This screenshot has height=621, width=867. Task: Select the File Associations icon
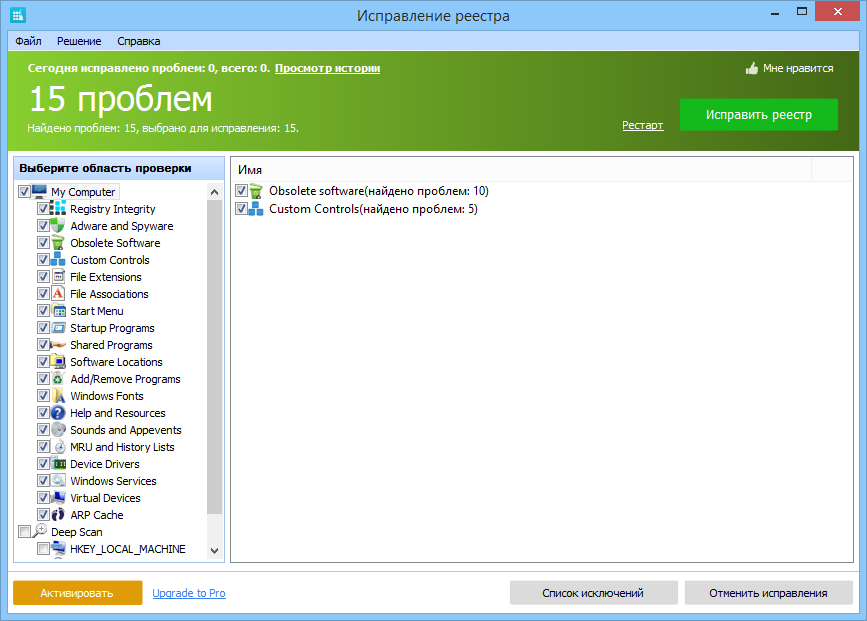[x=56, y=293]
